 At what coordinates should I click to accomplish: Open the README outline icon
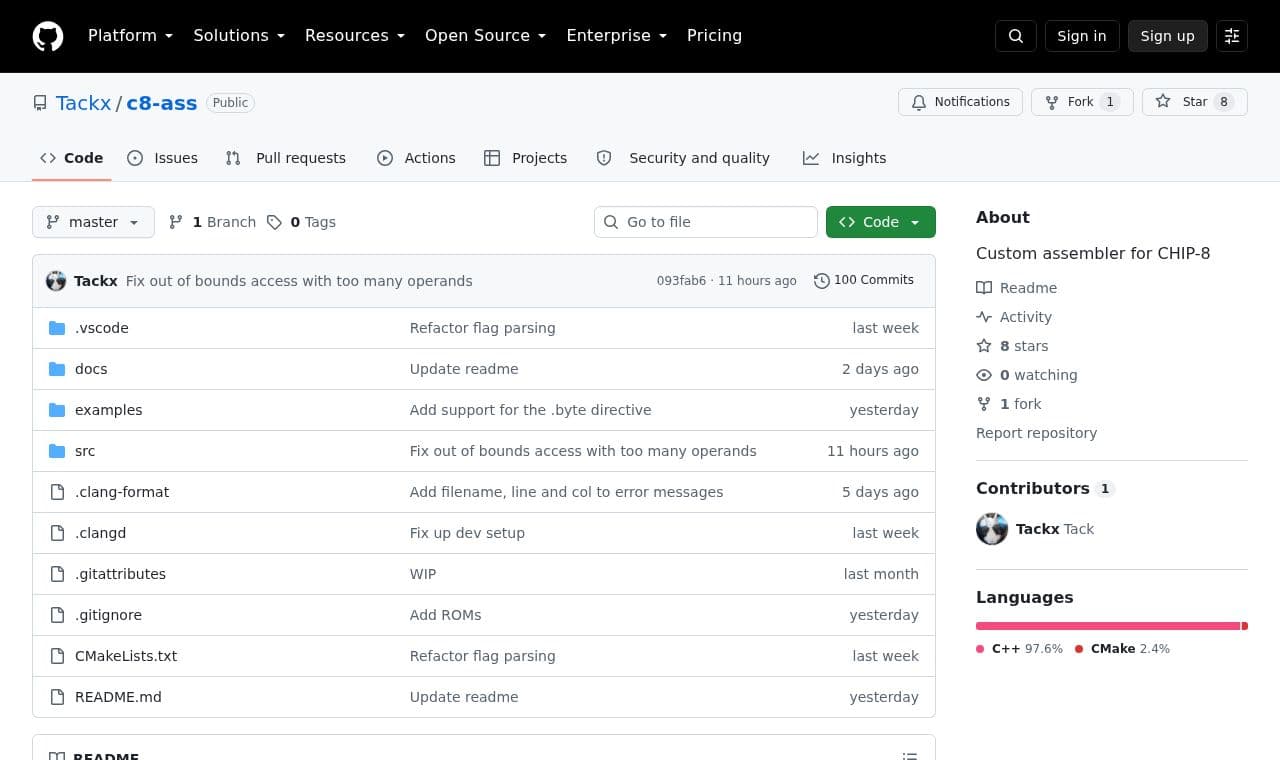pyautogui.click(x=910, y=756)
